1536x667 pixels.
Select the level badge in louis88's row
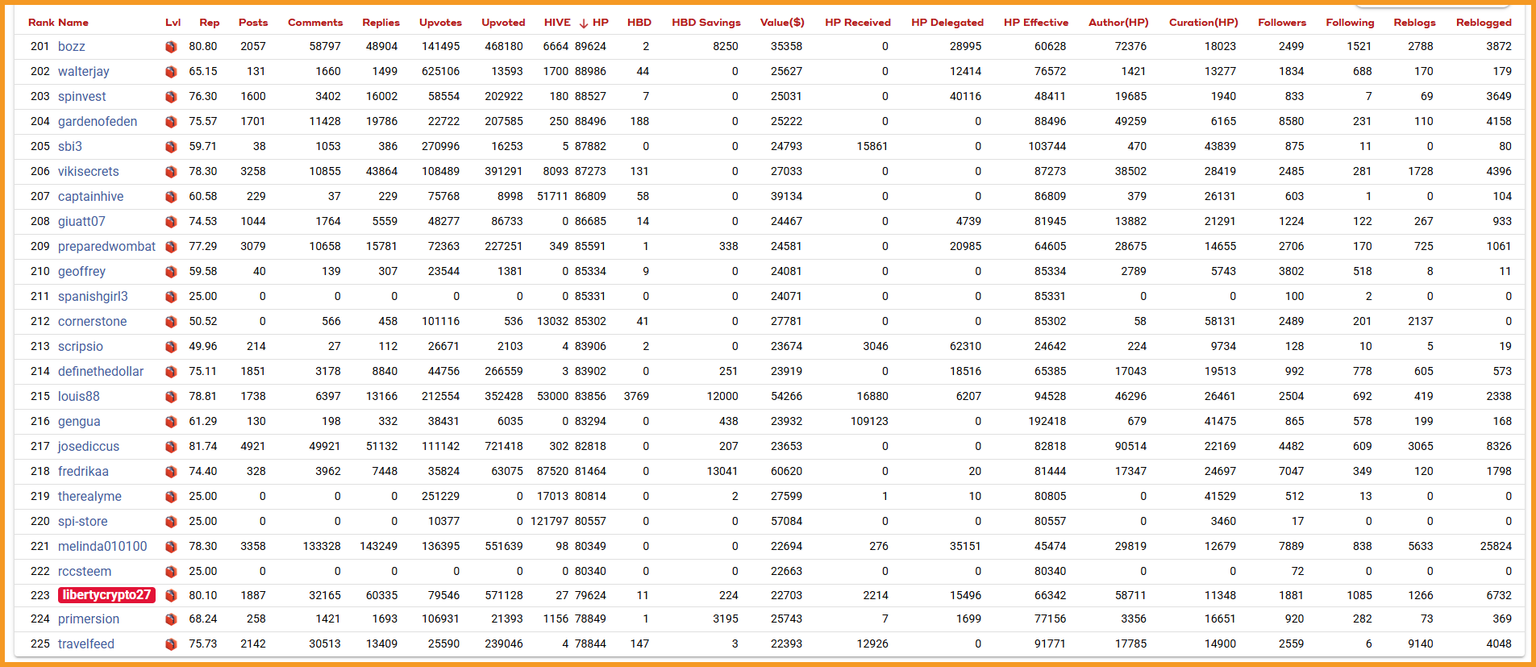click(x=171, y=397)
